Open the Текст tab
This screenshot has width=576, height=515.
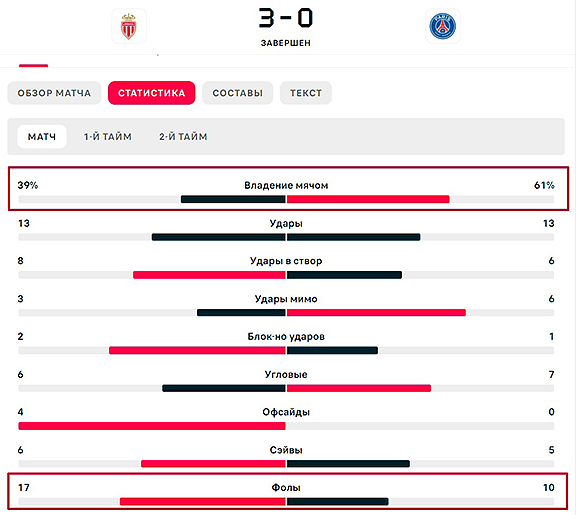coord(306,93)
